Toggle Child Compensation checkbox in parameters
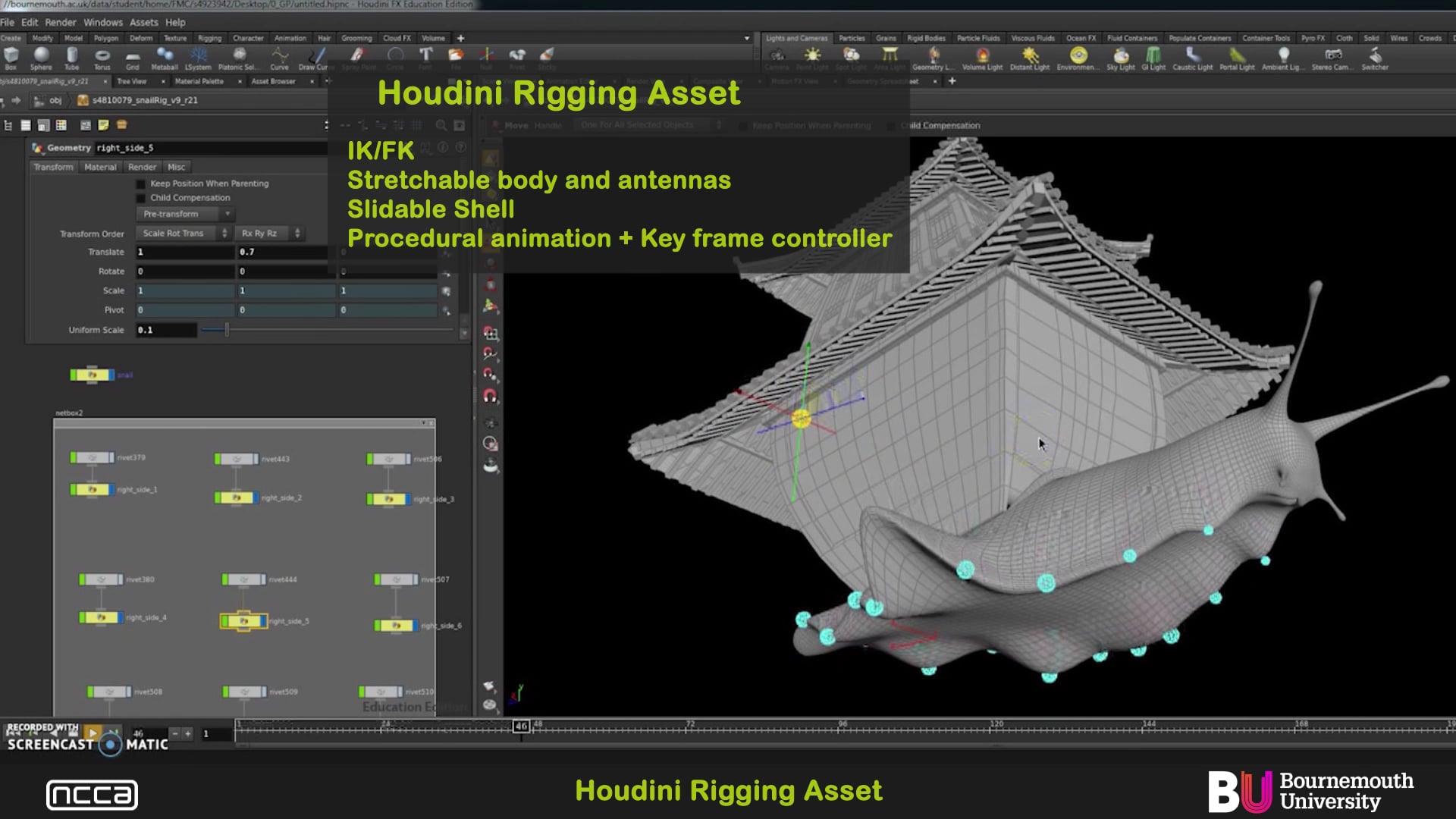Viewport: 1456px width, 819px height. point(140,198)
